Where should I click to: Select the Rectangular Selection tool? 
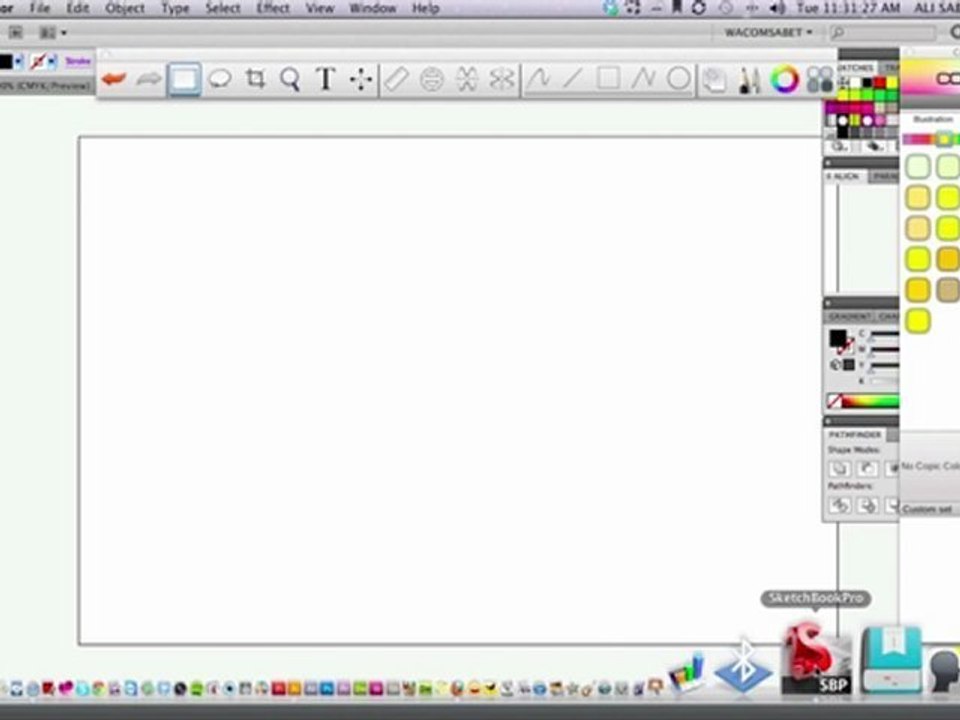(x=184, y=79)
